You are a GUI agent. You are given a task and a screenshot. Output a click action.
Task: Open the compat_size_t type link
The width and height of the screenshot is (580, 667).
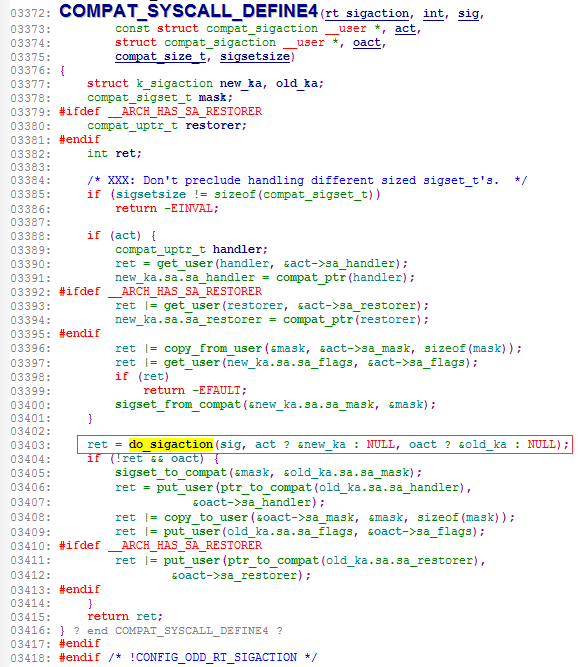[x=161, y=57]
